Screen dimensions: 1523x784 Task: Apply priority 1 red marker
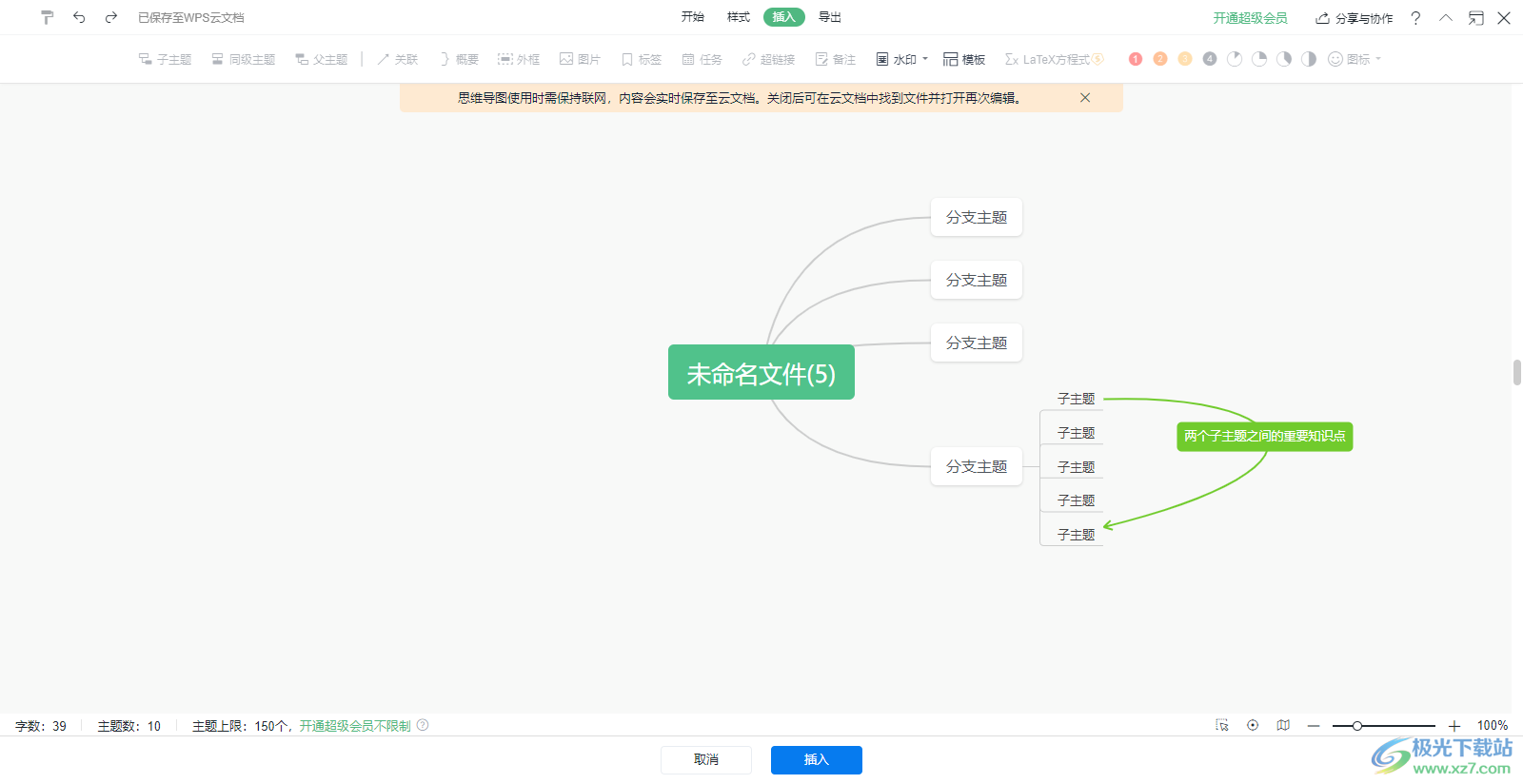[1136, 59]
